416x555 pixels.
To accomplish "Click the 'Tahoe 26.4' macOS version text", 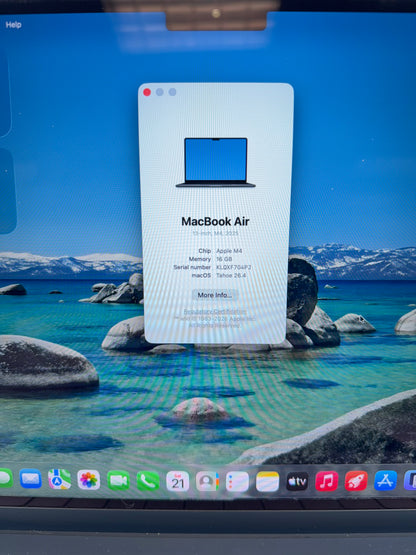I will pos(231,275).
